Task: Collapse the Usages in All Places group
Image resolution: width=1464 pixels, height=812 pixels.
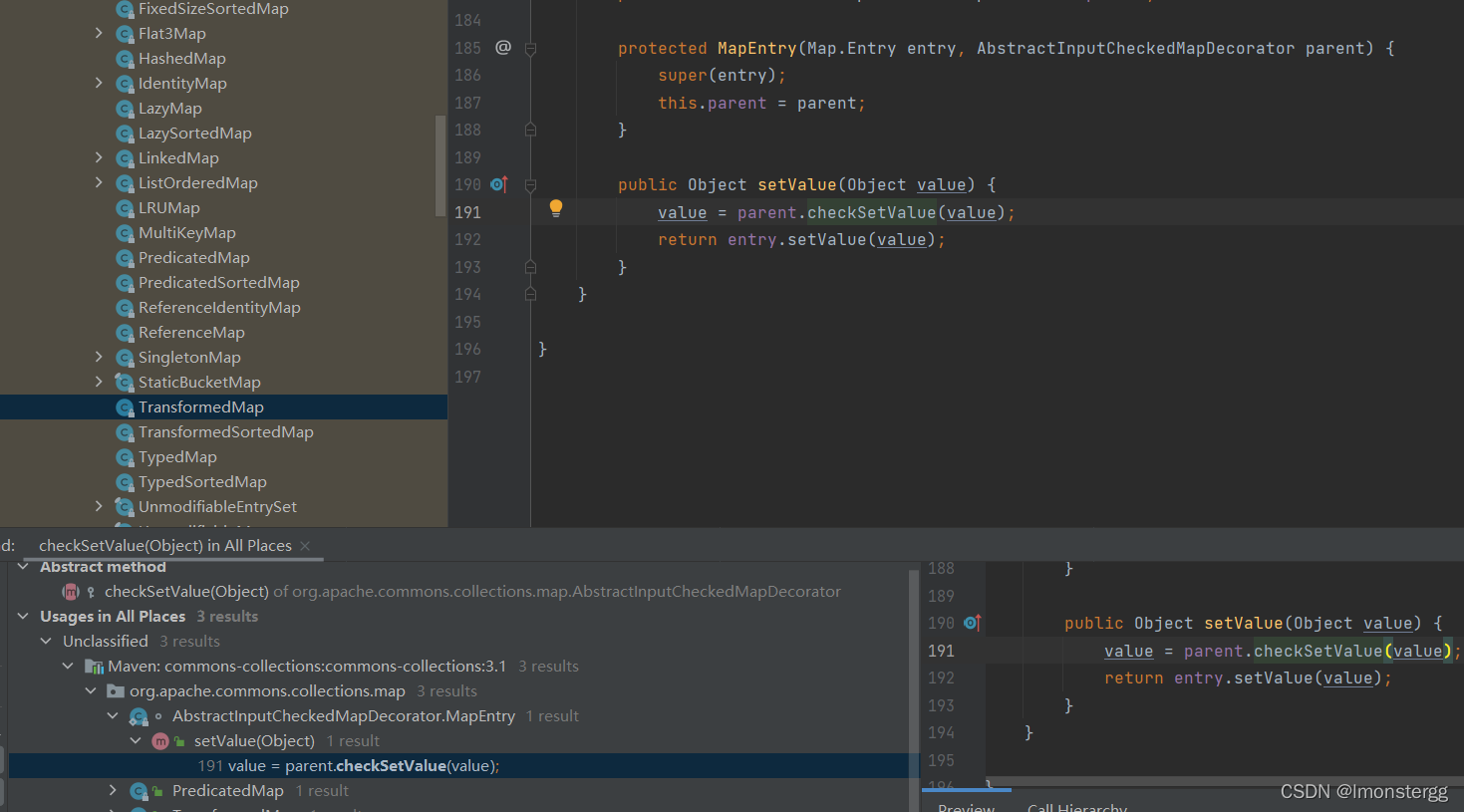Action: [23, 617]
